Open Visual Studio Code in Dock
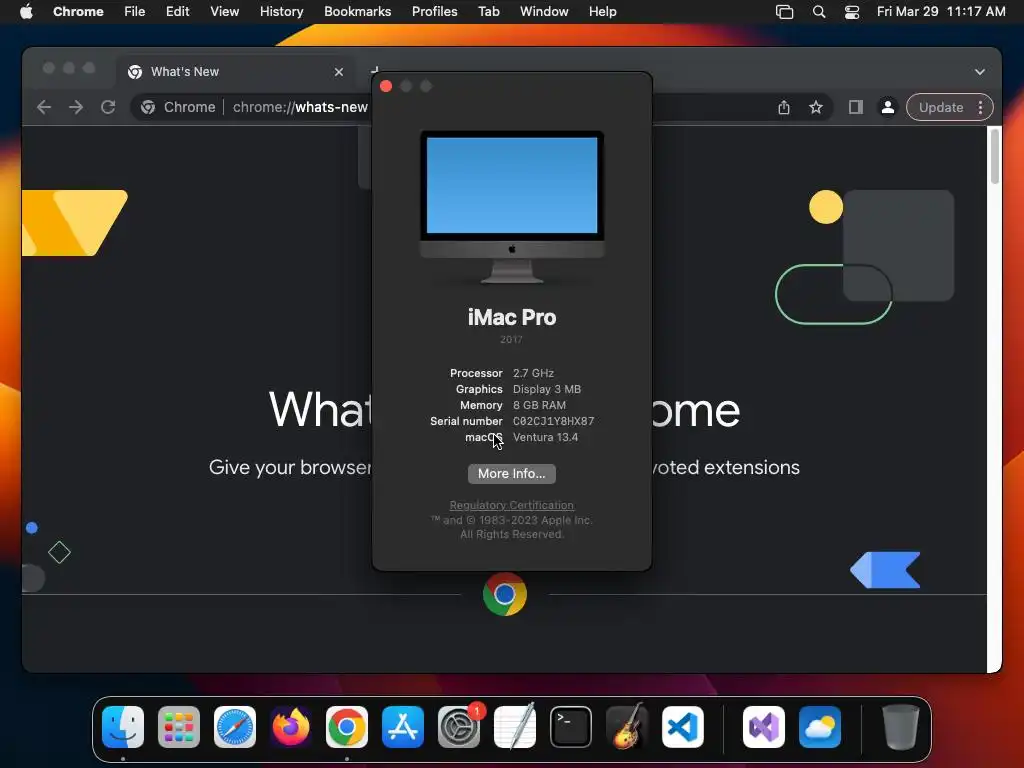The width and height of the screenshot is (1024, 768). (682, 727)
